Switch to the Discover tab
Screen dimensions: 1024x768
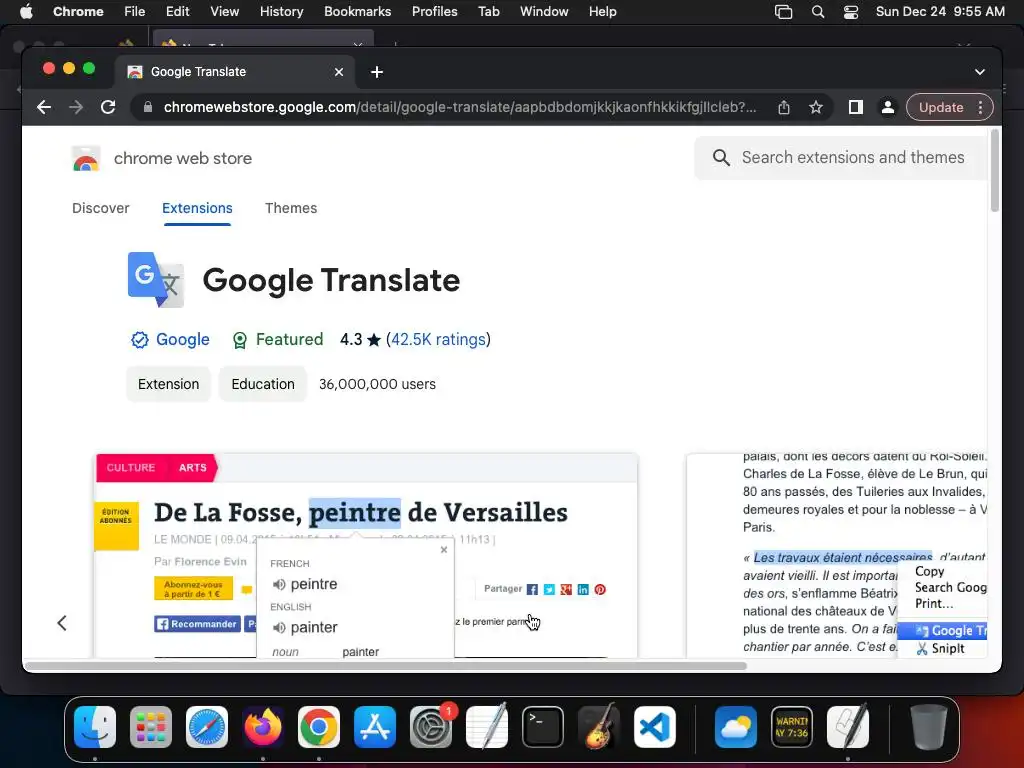tap(101, 208)
